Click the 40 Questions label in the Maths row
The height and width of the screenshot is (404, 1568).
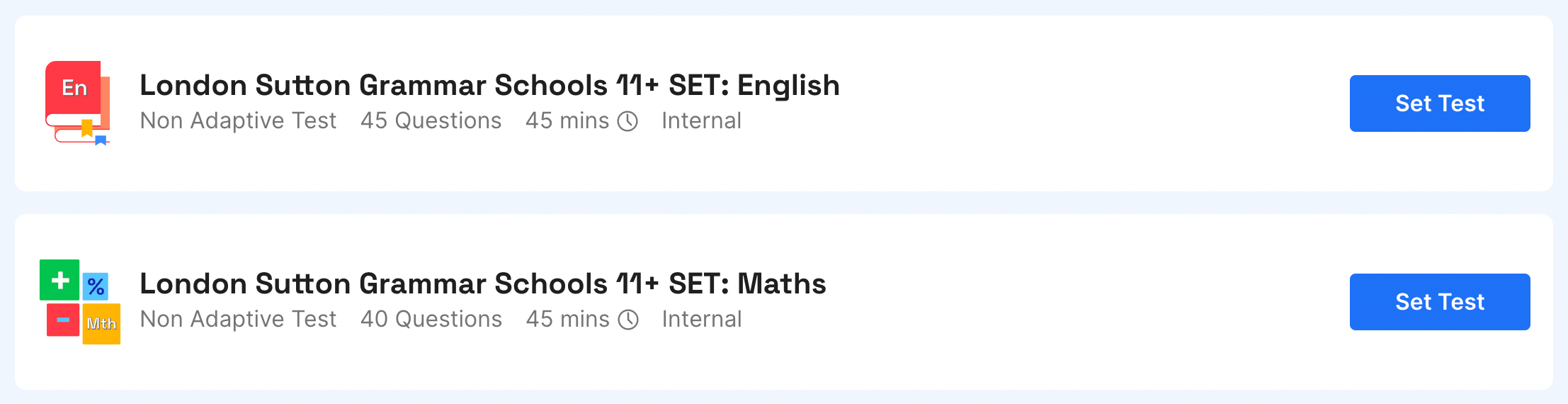[x=431, y=319]
